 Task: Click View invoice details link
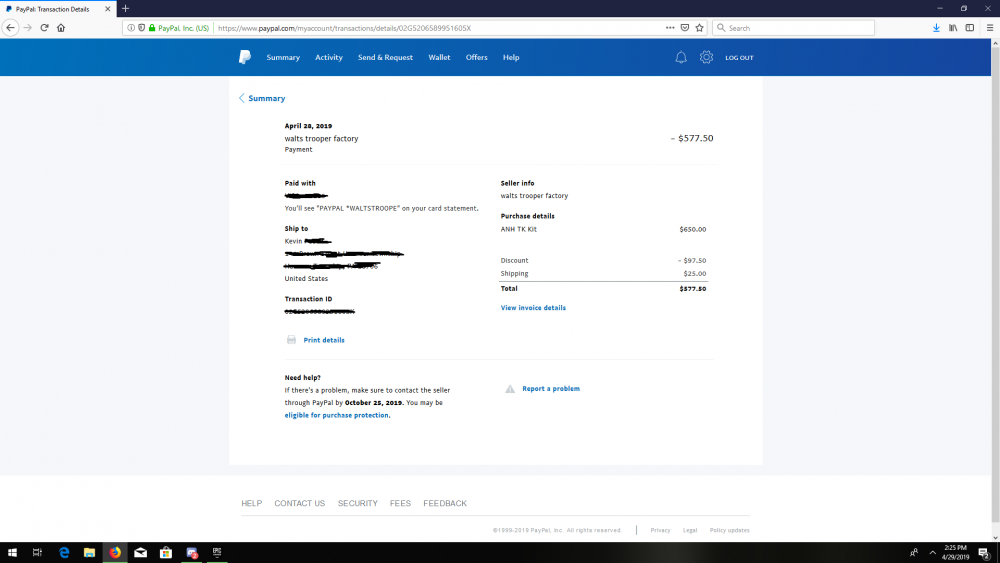(533, 308)
